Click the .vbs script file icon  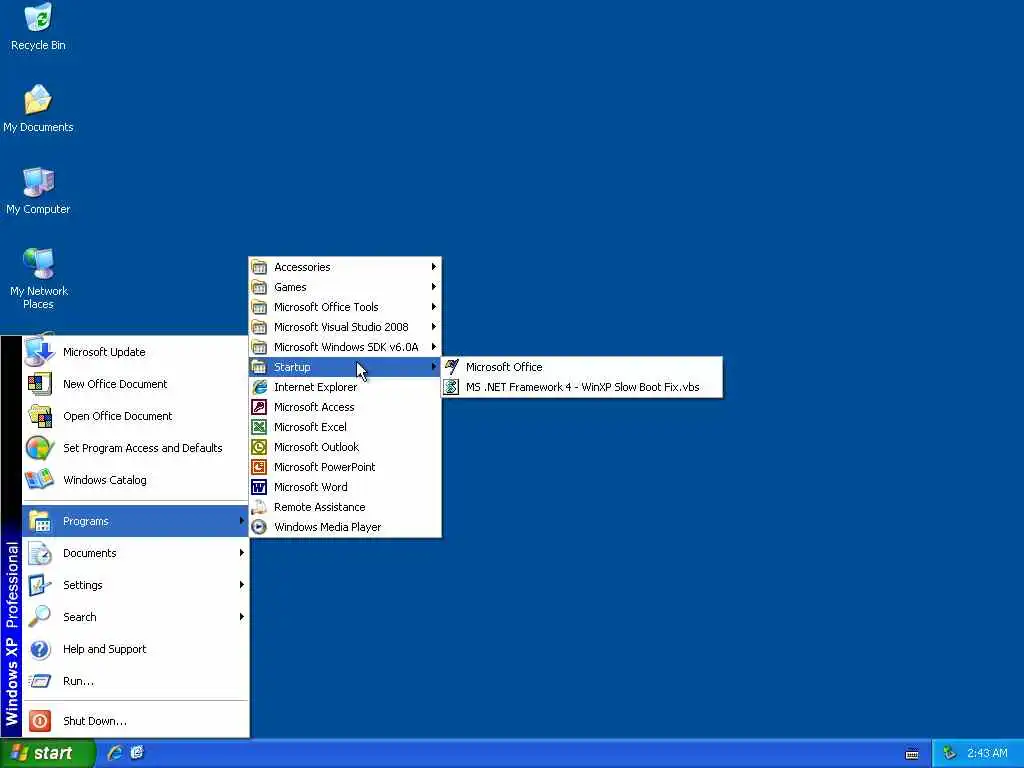pos(451,387)
